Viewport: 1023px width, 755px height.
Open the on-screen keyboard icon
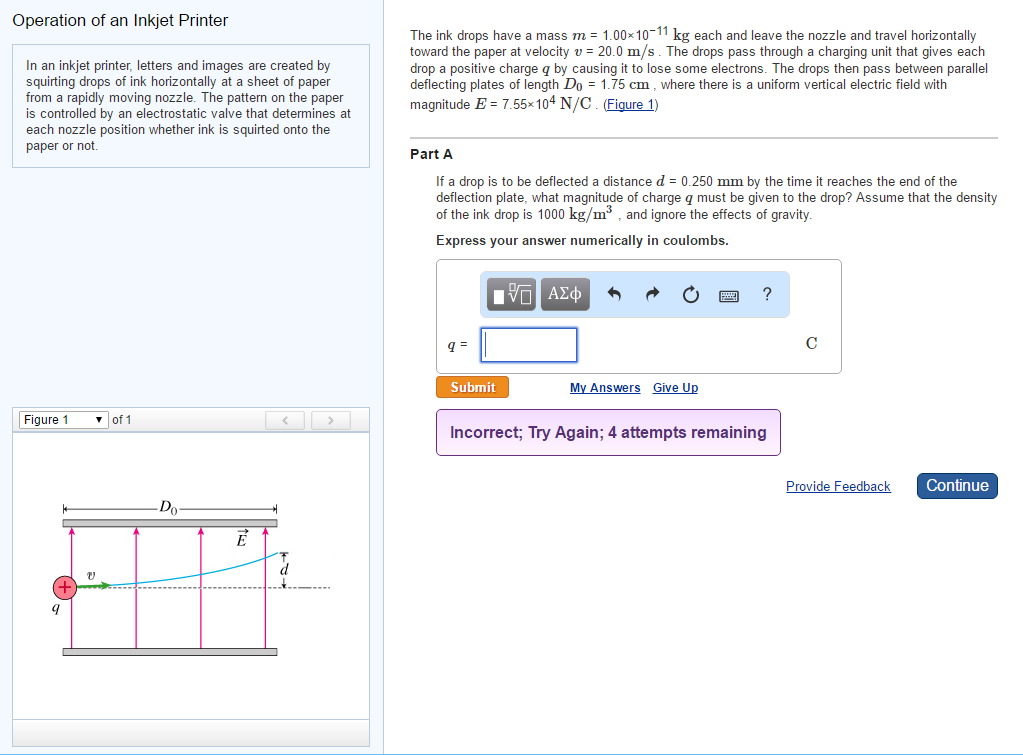point(728,294)
